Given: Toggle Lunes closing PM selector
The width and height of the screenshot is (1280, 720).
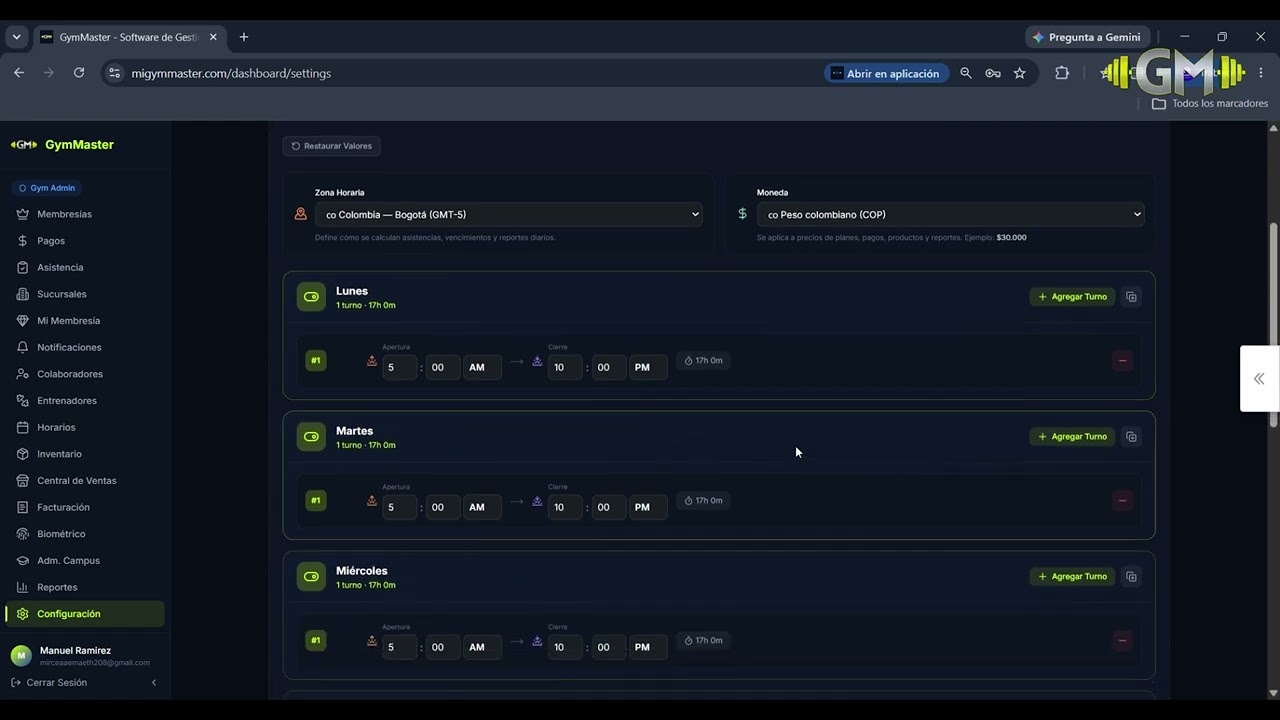Looking at the screenshot, I should tap(647, 367).
